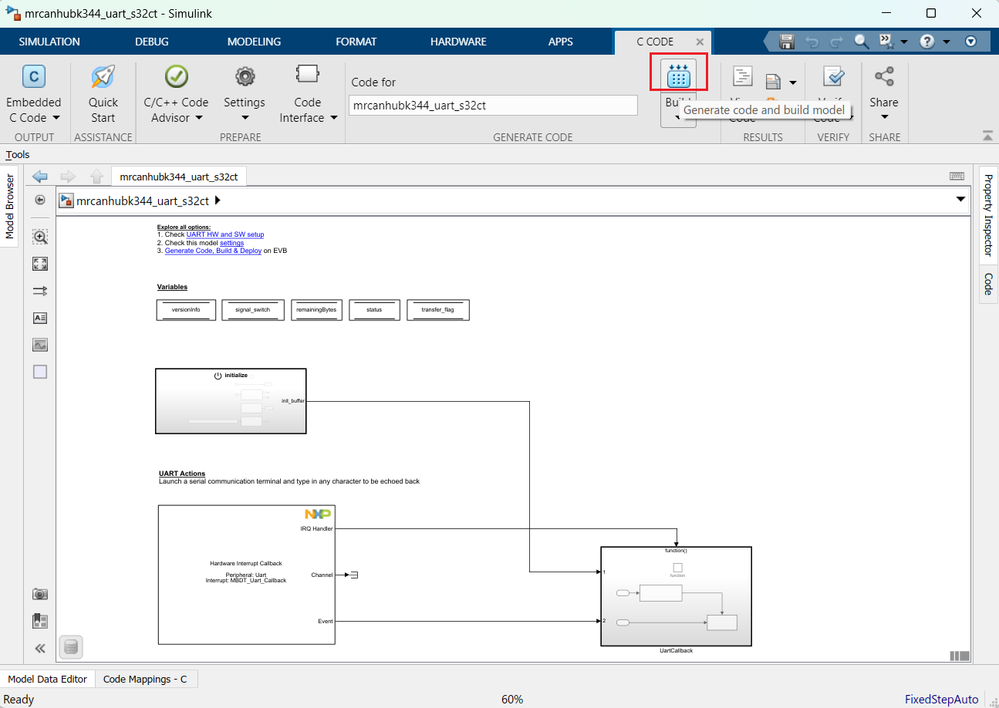Select the Annotation text tool icon

[x=40, y=317]
